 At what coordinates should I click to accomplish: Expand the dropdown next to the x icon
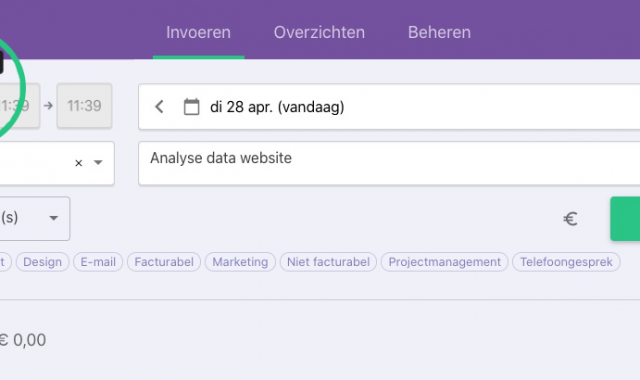(x=98, y=162)
